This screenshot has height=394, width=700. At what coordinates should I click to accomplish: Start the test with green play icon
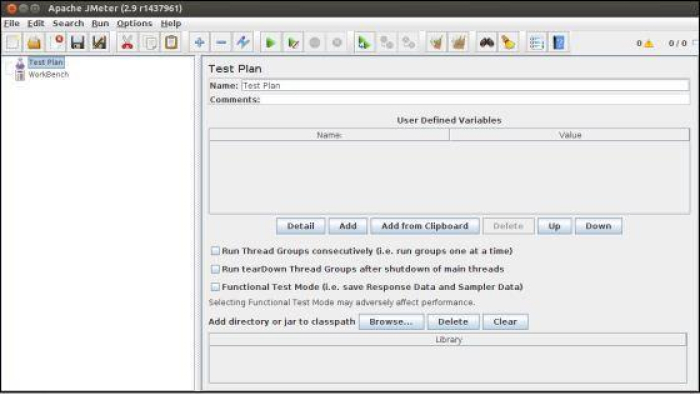(271, 42)
